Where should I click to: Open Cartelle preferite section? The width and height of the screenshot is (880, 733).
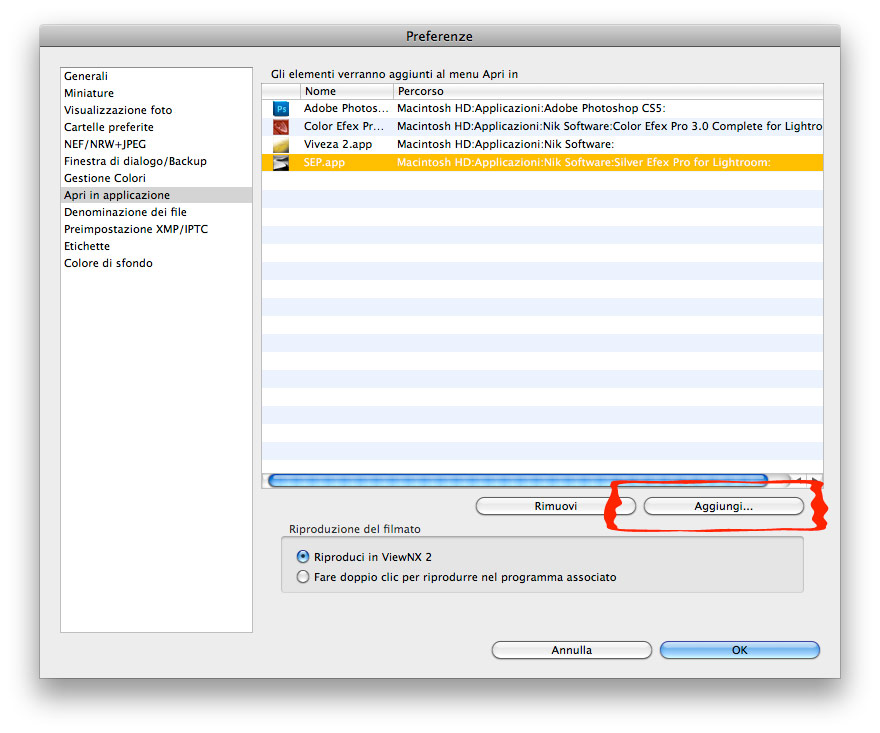[x=156, y=127]
